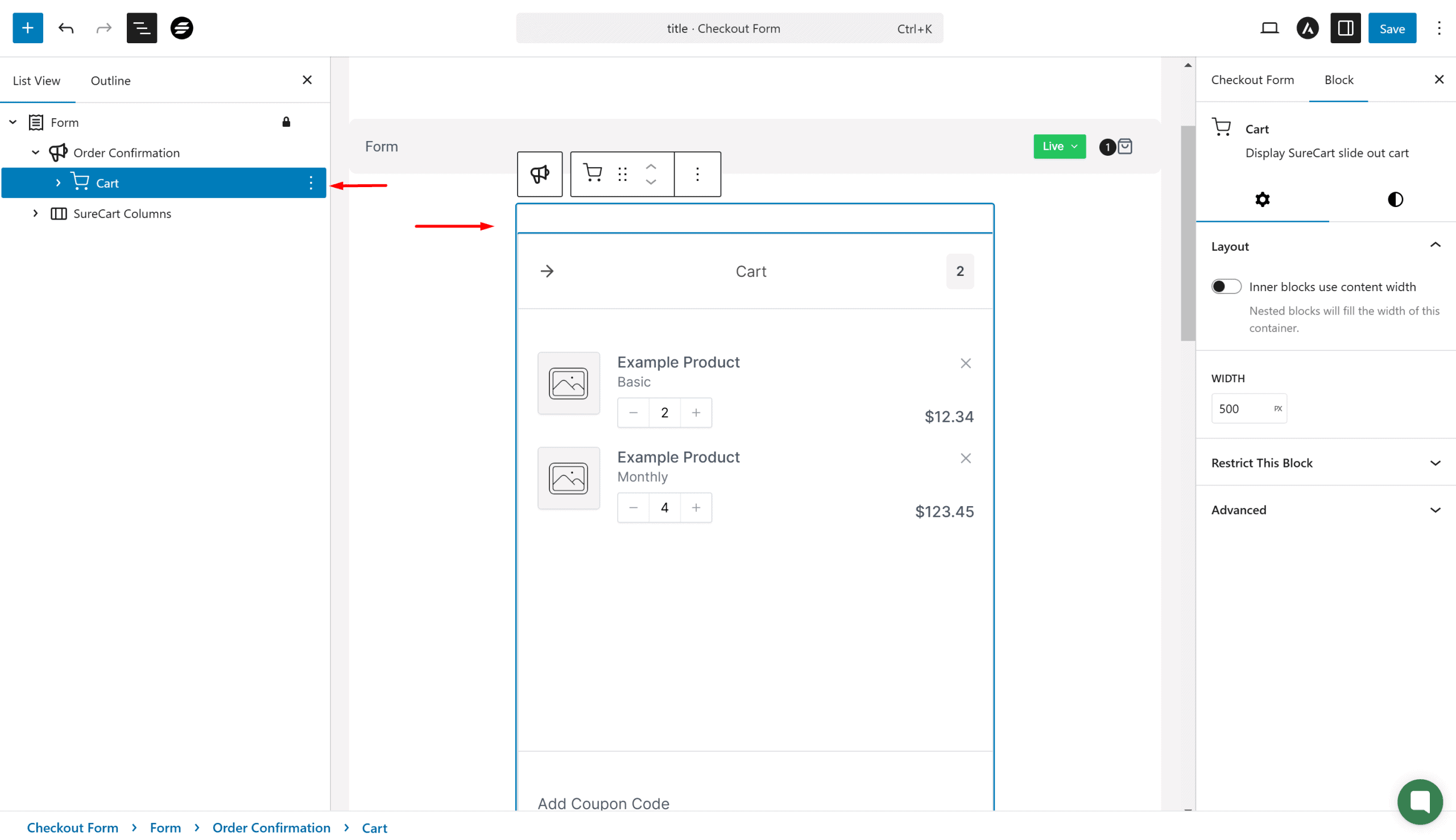
Task: Switch to the Outline tab
Action: pos(110,81)
